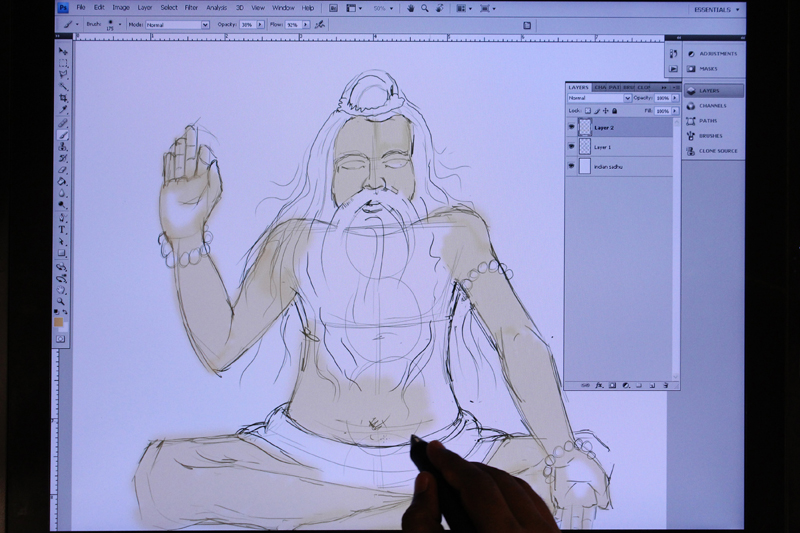800x533 pixels.
Task: Hide the indian sadhu layer
Action: tap(572, 166)
